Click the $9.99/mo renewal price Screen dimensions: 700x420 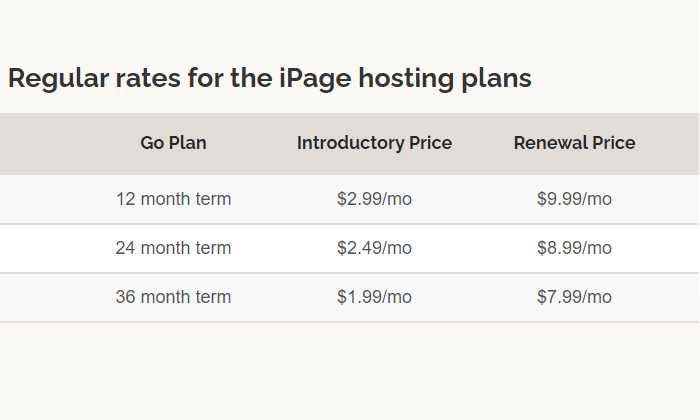click(574, 199)
